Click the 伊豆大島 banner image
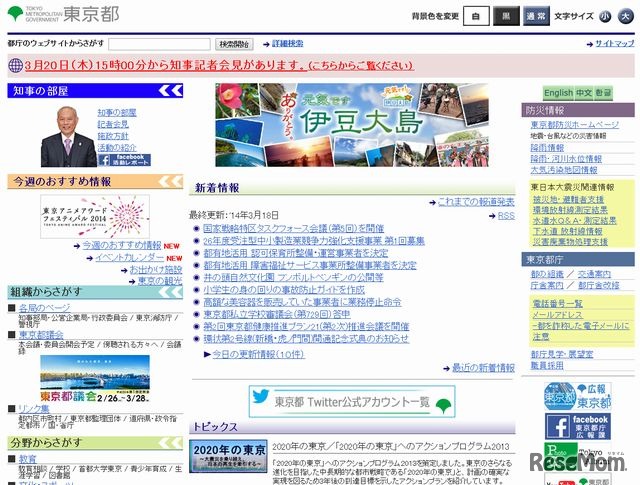The width and height of the screenshot is (640, 485). (352, 125)
